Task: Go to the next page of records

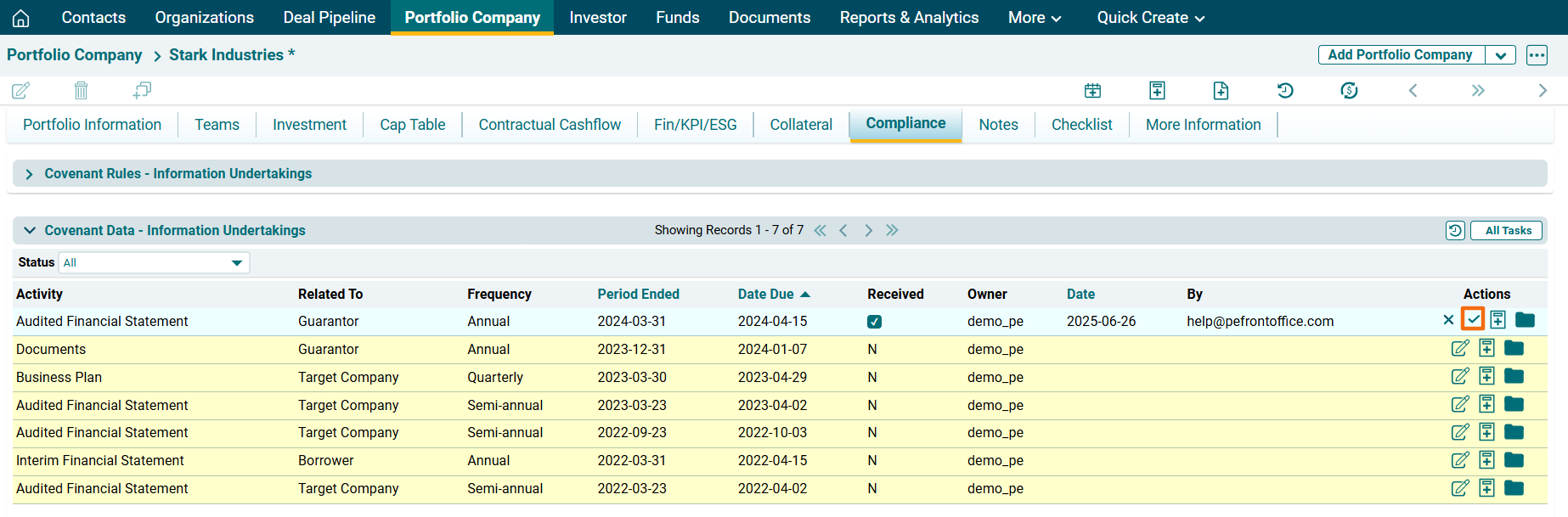Action: pos(868,231)
